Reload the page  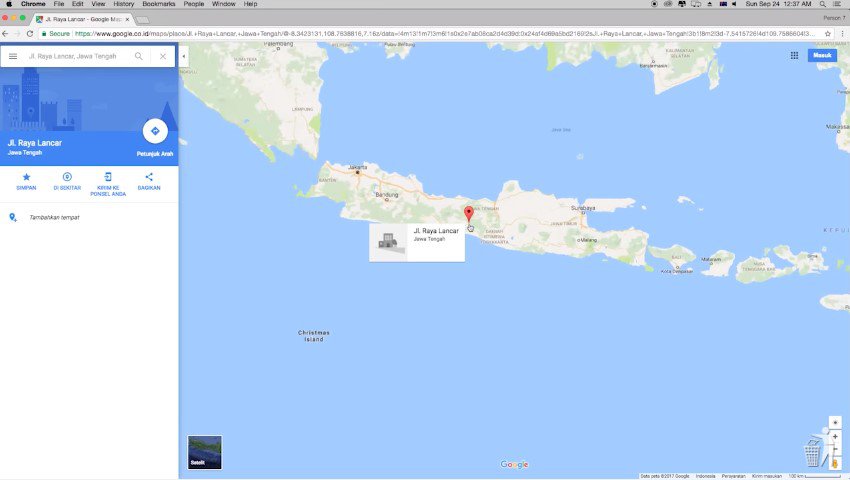(x=30, y=34)
